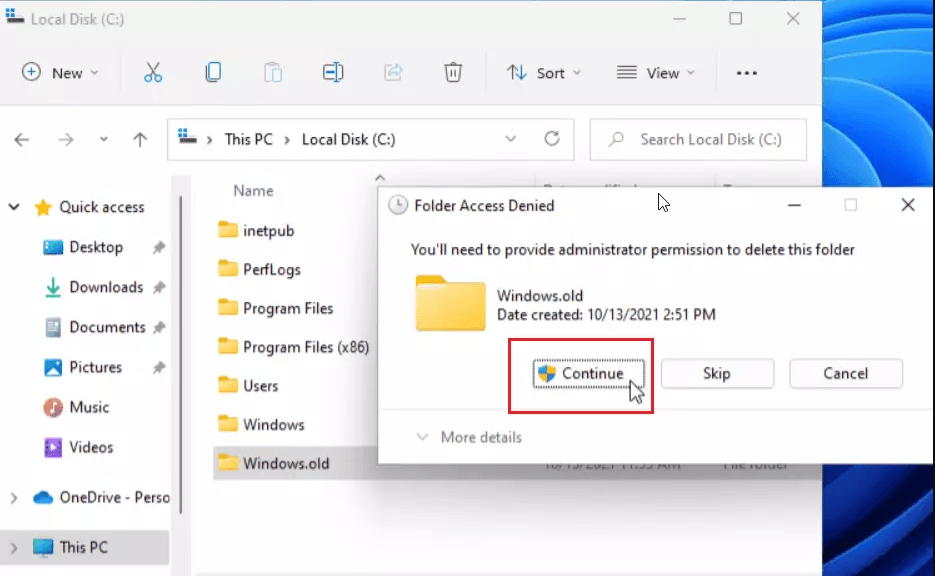The height and width of the screenshot is (576, 935).
Task: Click Local Disk (C:) breadcrumb segment
Action: (348, 140)
